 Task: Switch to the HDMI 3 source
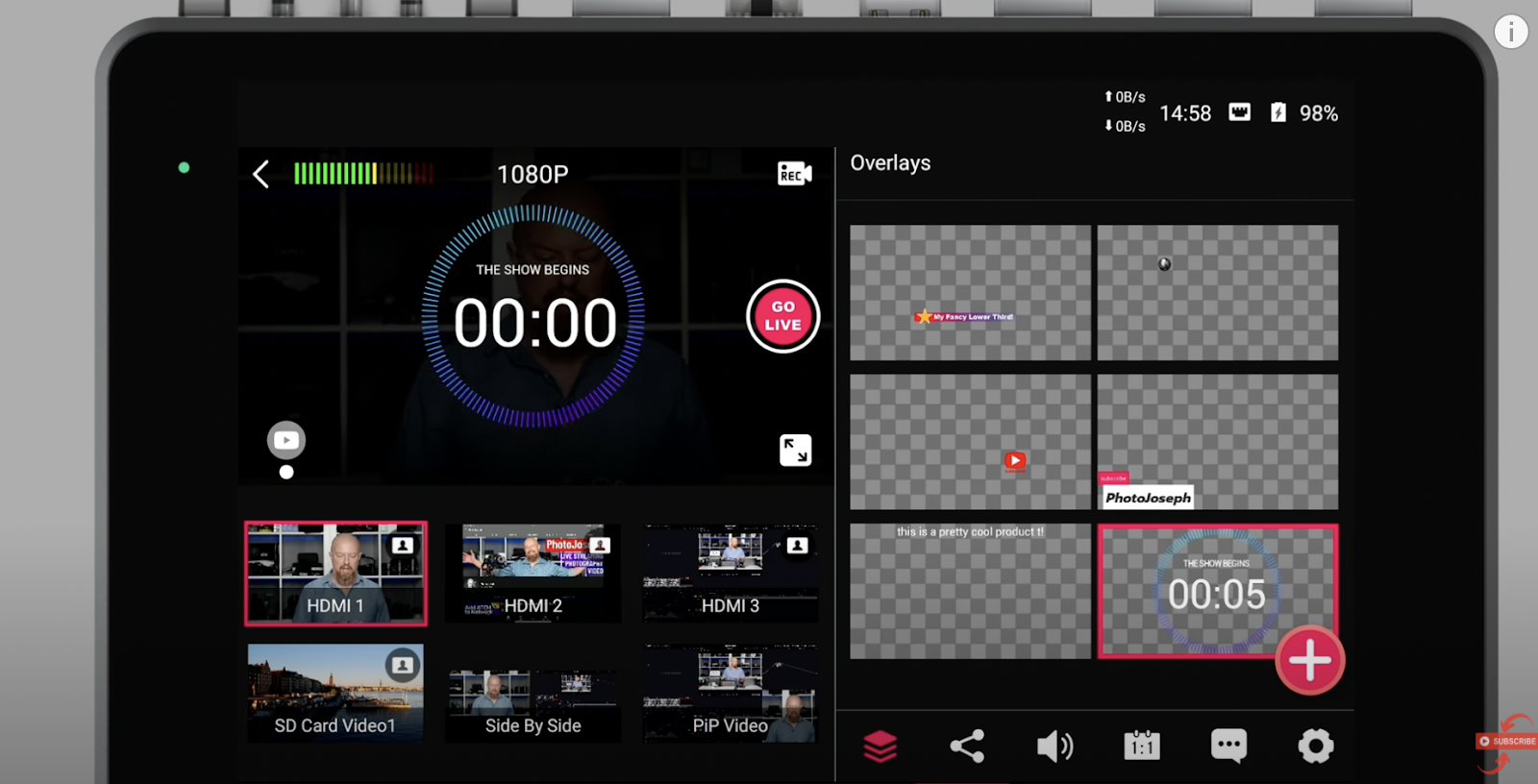tap(731, 574)
